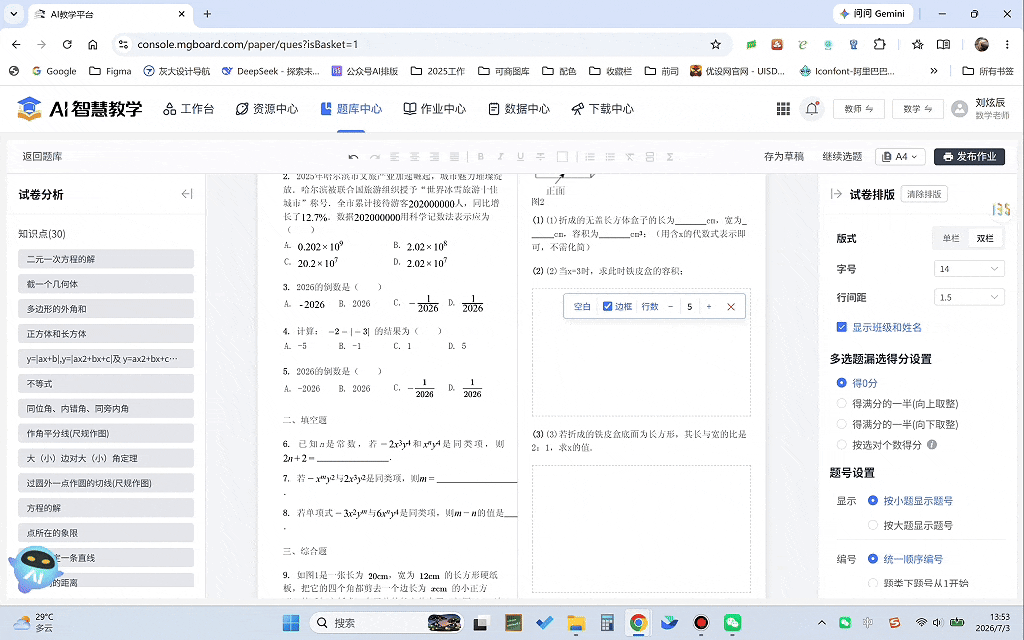Undo the last edit in toolbar
The image size is (1024, 640).
(353, 157)
